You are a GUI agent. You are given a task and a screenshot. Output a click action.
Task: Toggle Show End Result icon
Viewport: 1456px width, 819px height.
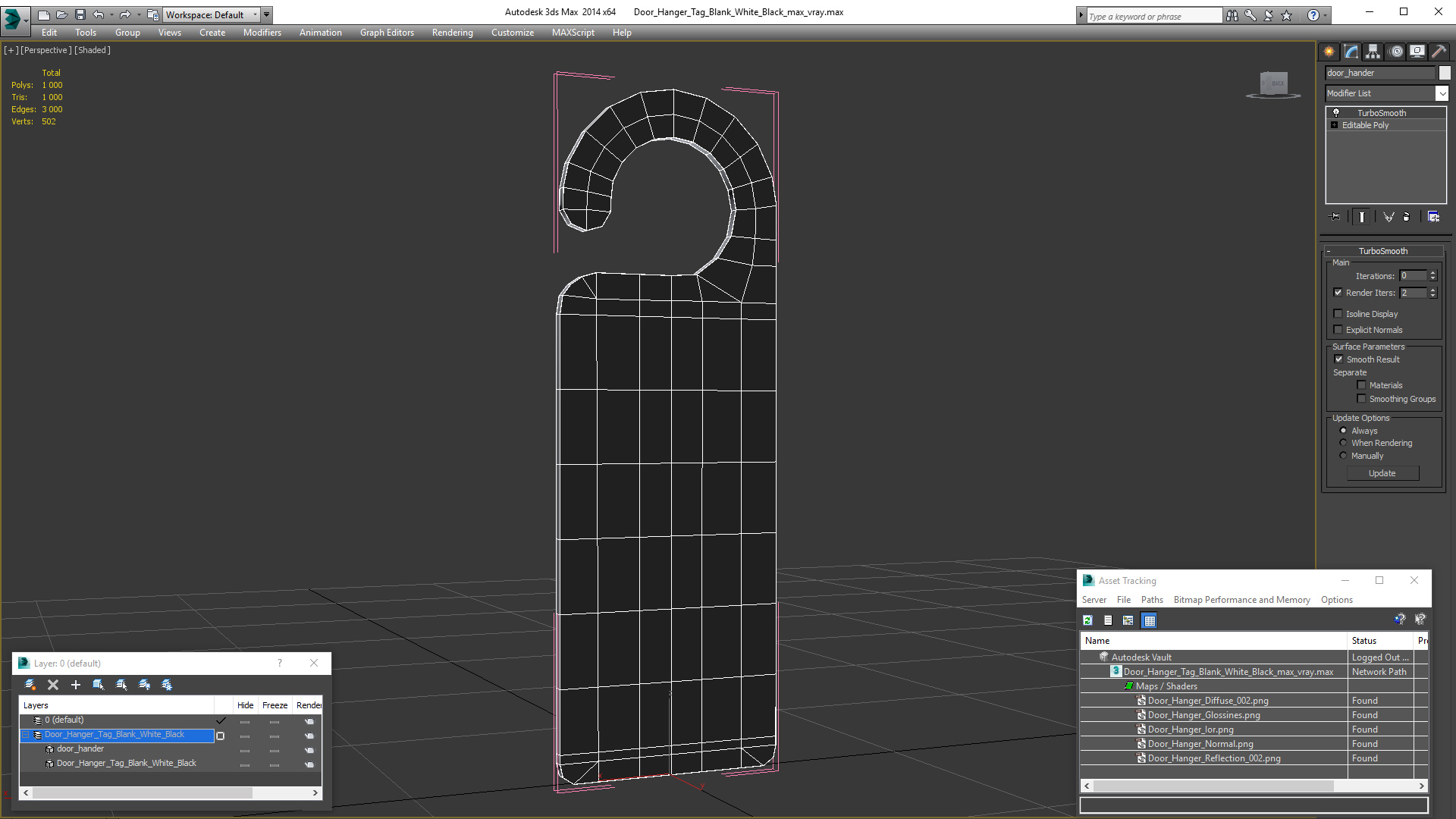click(x=1362, y=217)
